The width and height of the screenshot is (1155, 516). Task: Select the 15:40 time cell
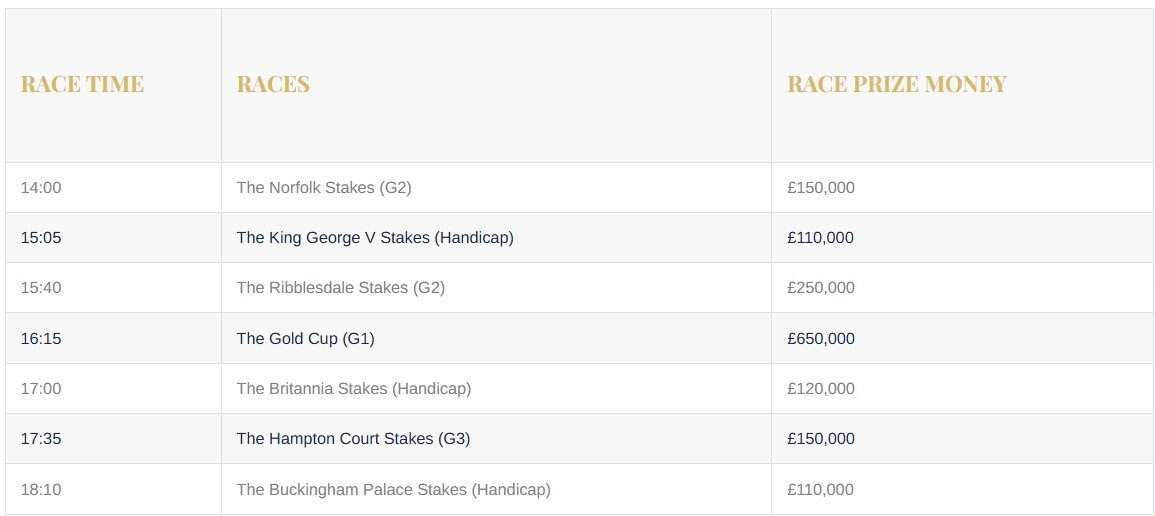[x=41, y=288]
